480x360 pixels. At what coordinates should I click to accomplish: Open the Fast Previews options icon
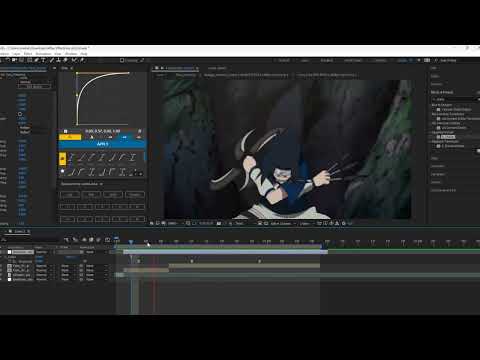325,223
